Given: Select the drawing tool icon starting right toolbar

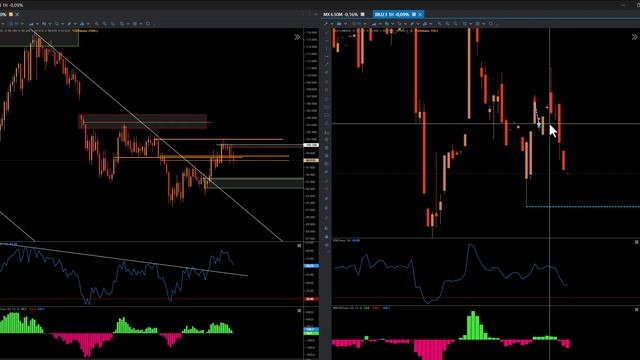Looking at the screenshot, I should click(x=326, y=24).
